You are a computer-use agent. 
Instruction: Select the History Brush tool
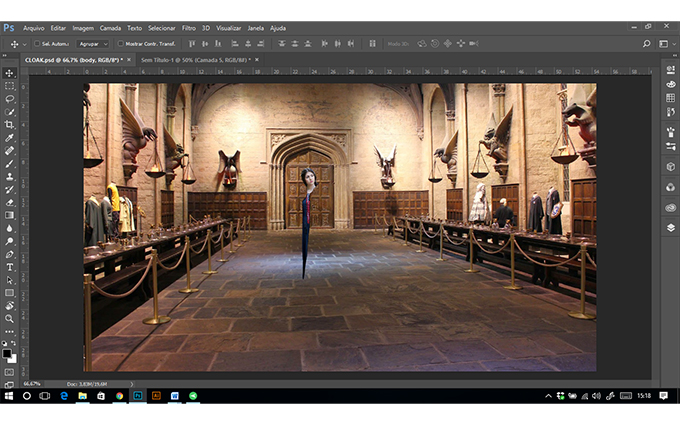tap(9, 190)
